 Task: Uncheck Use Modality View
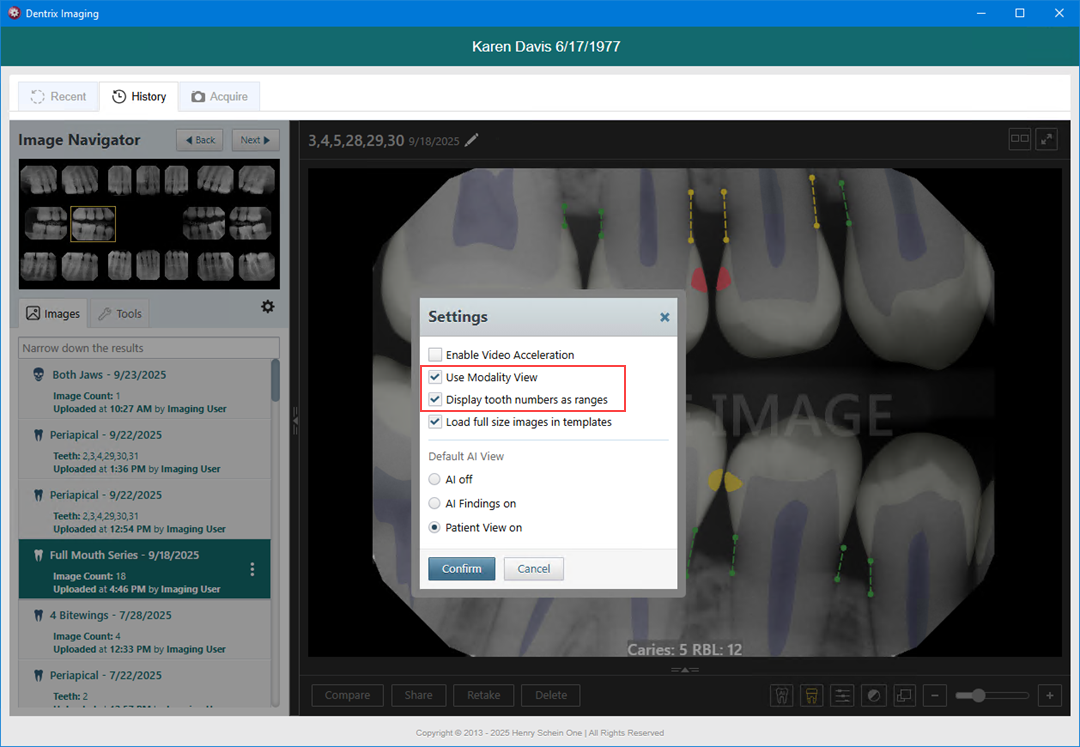coord(435,378)
